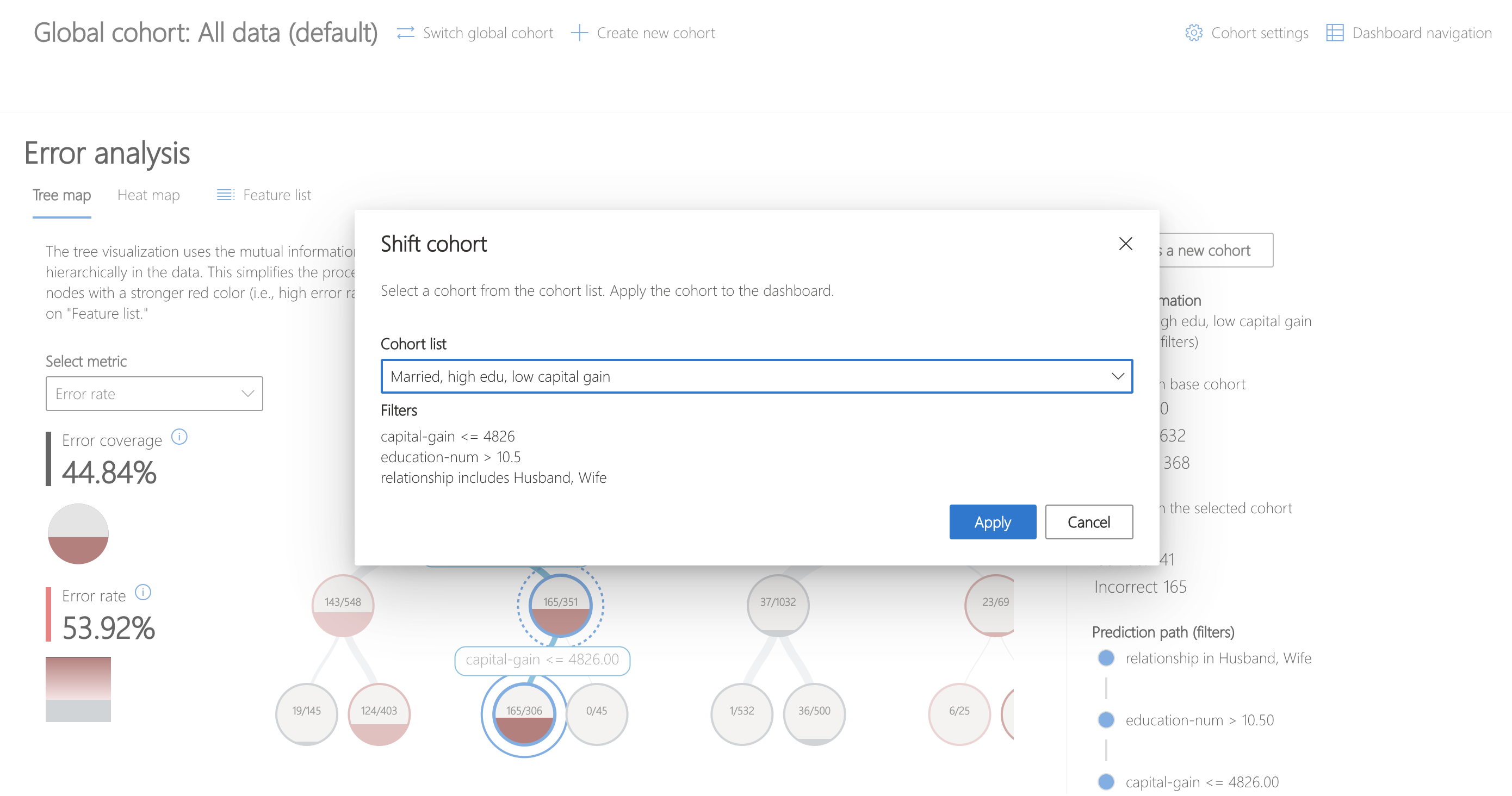The width and height of the screenshot is (1512, 796).
Task: Select tree node 1/532
Action: pos(742,714)
